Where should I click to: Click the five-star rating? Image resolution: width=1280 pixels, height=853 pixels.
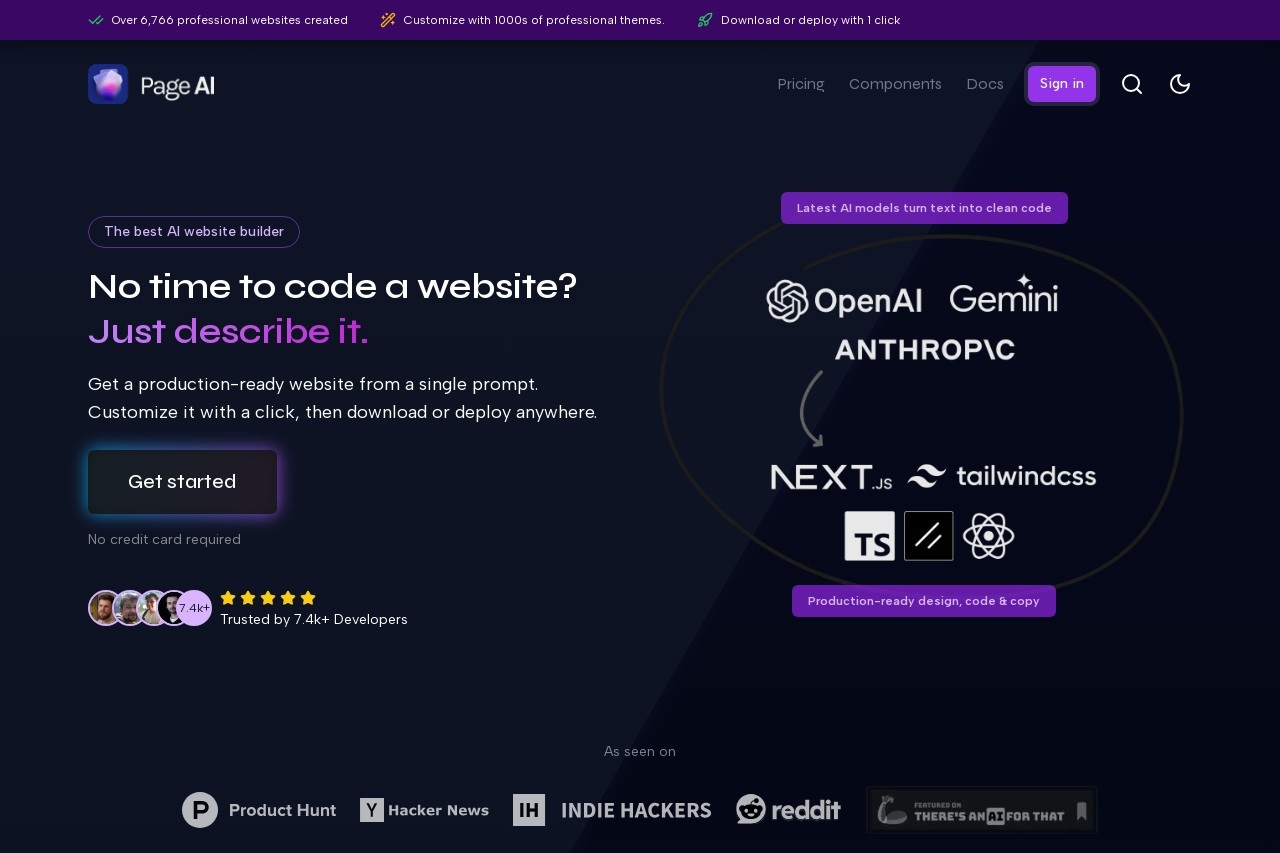[268, 598]
